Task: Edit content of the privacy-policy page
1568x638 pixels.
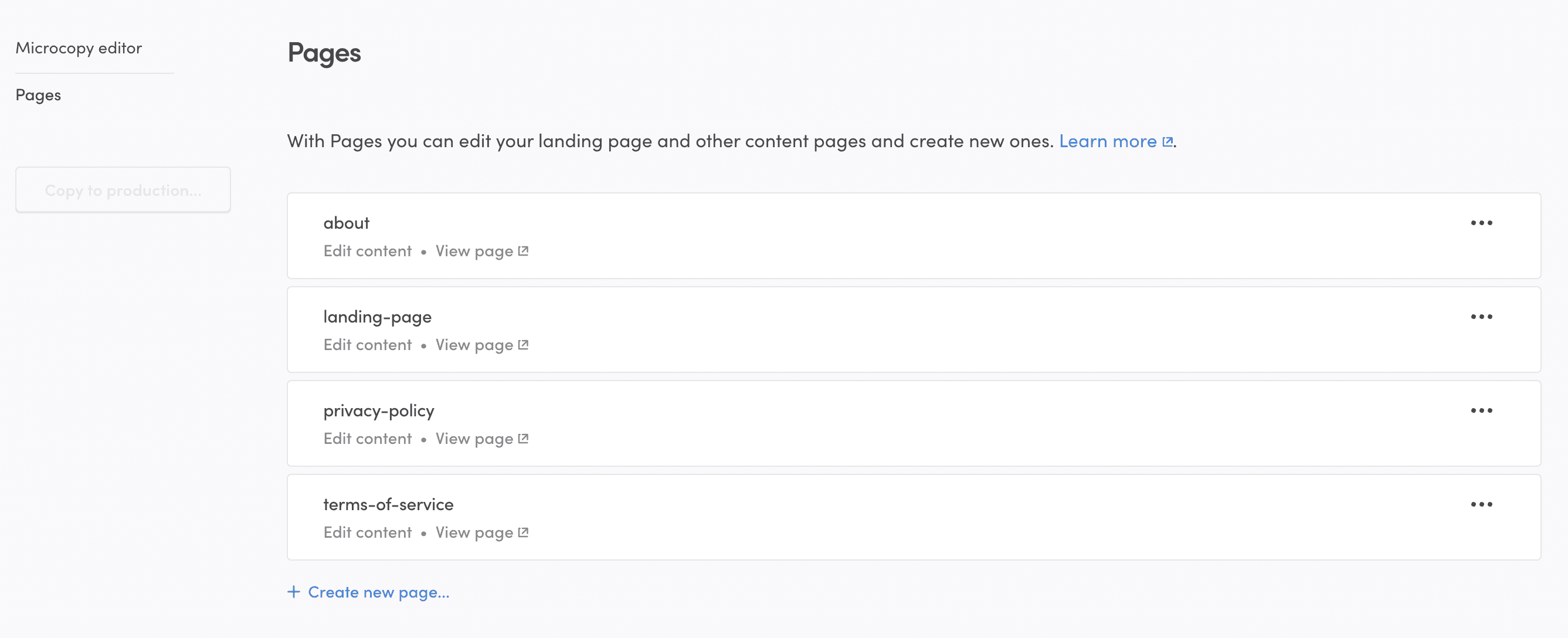Action: pyautogui.click(x=367, y=438)
